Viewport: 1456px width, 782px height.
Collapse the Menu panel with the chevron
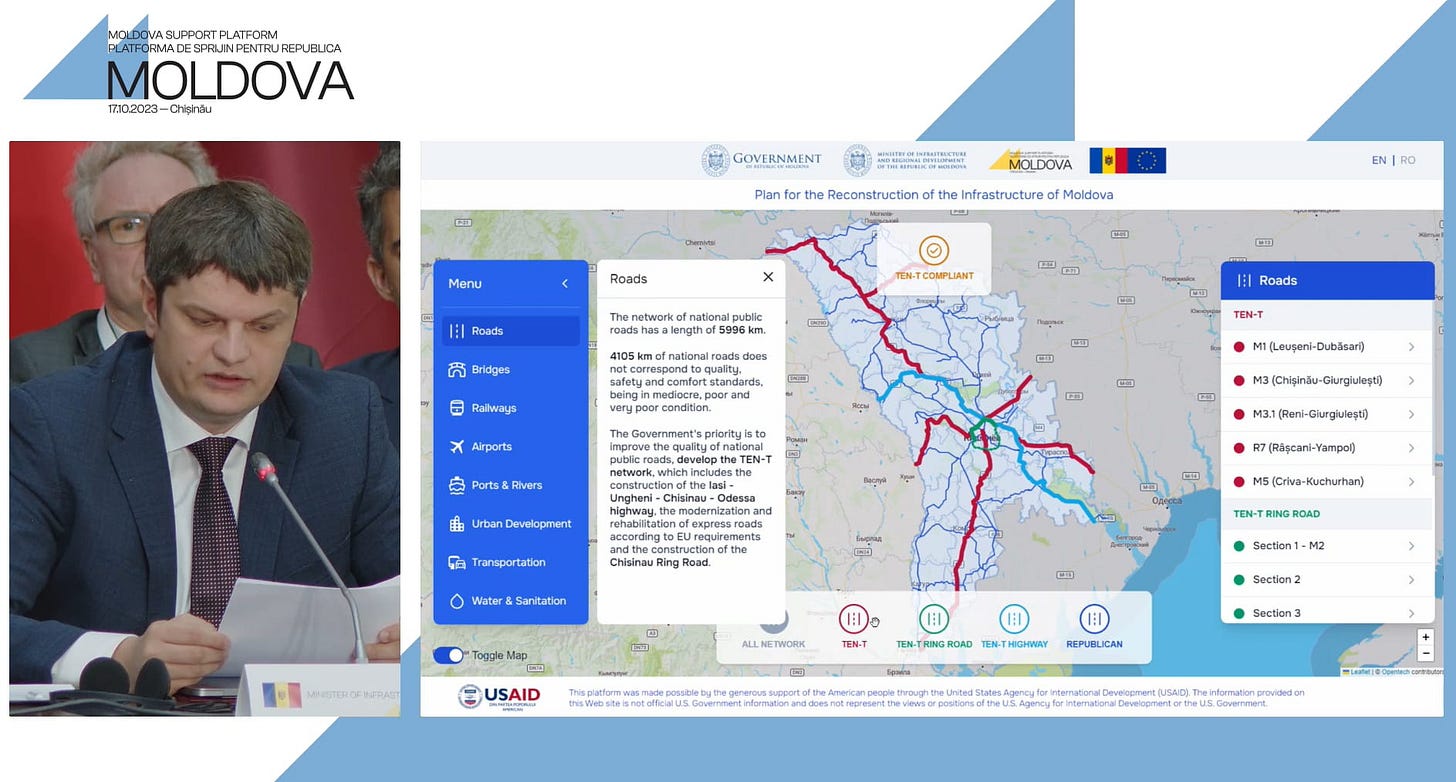pos(565,284)
